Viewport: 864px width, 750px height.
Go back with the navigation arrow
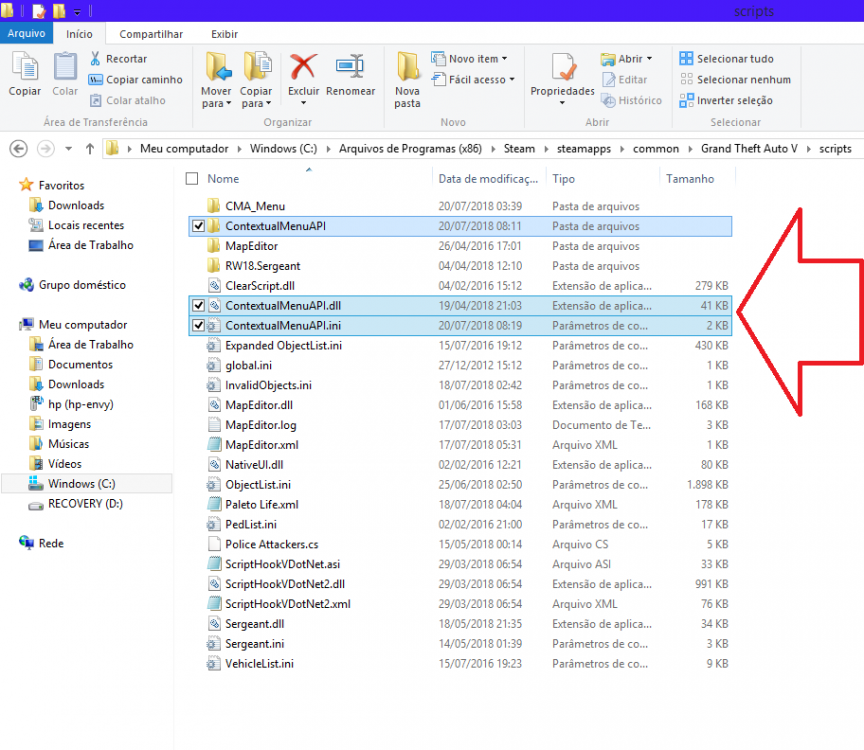tap(19, 149)
